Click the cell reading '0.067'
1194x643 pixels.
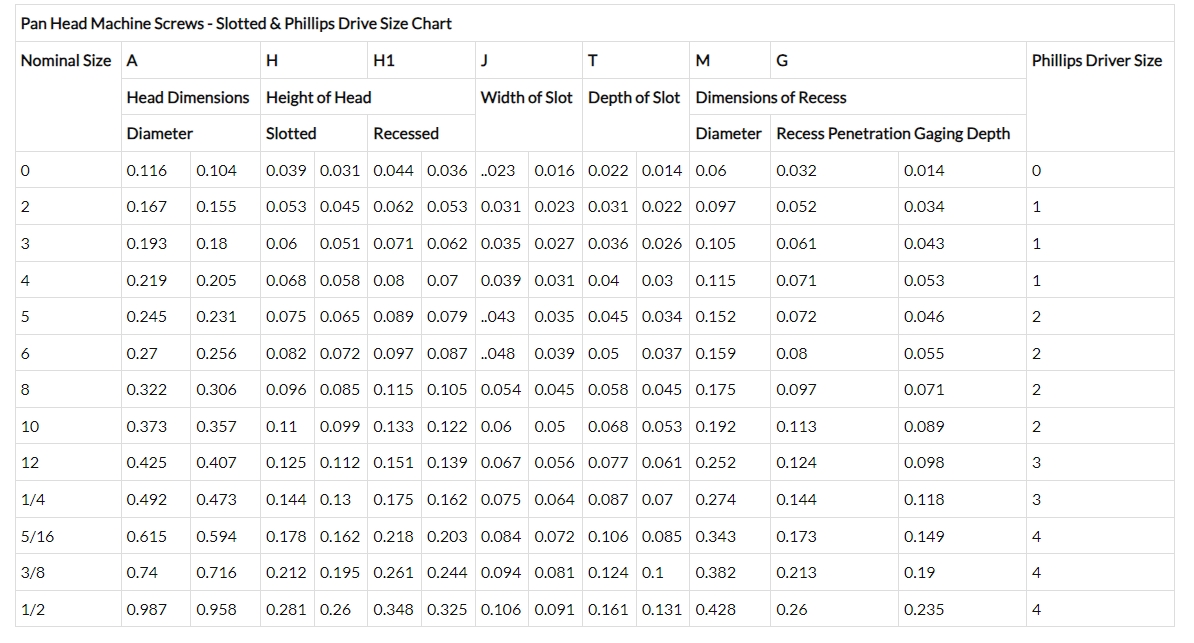click(x=500, y=462)
